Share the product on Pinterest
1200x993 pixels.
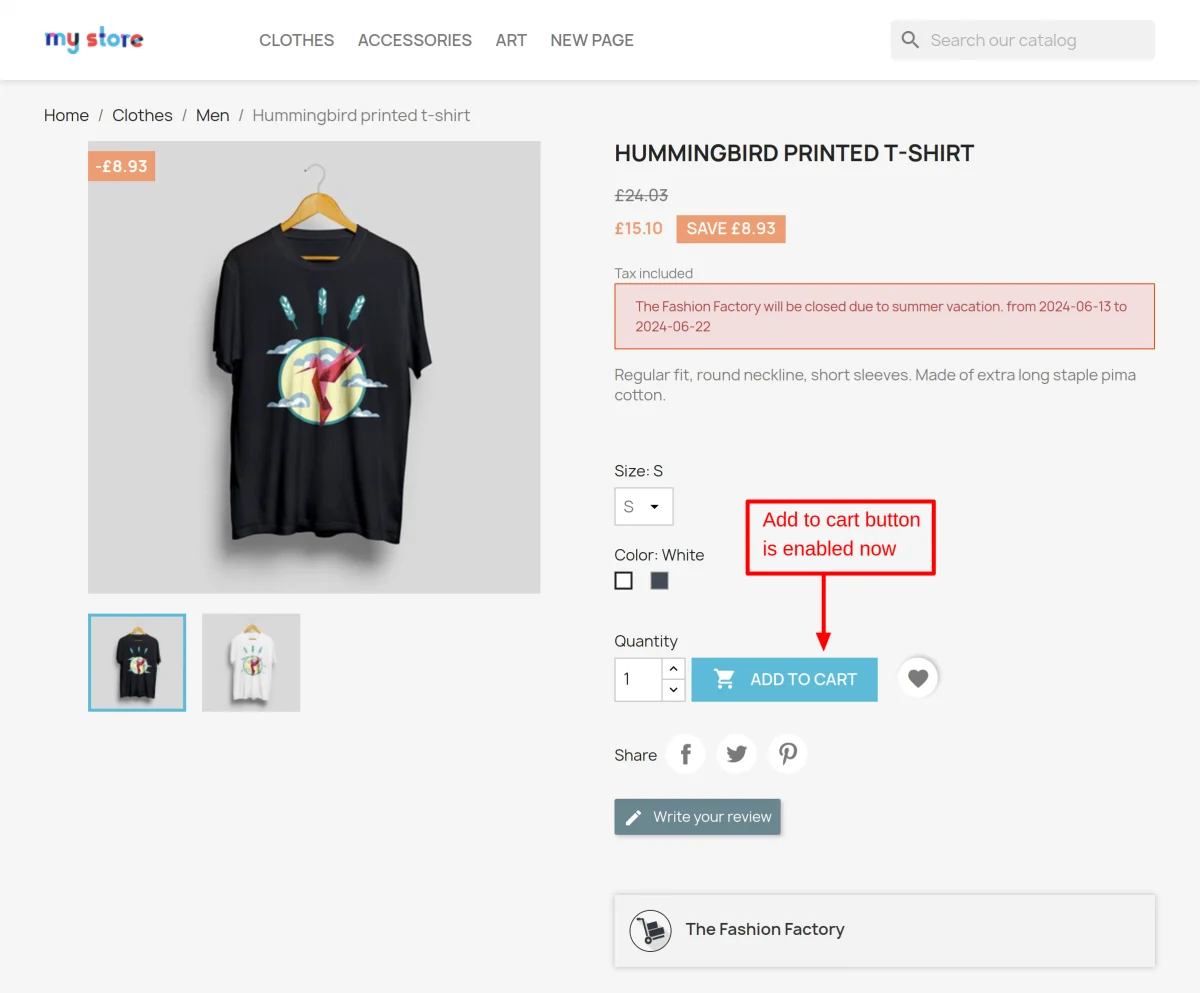(787, 753)
